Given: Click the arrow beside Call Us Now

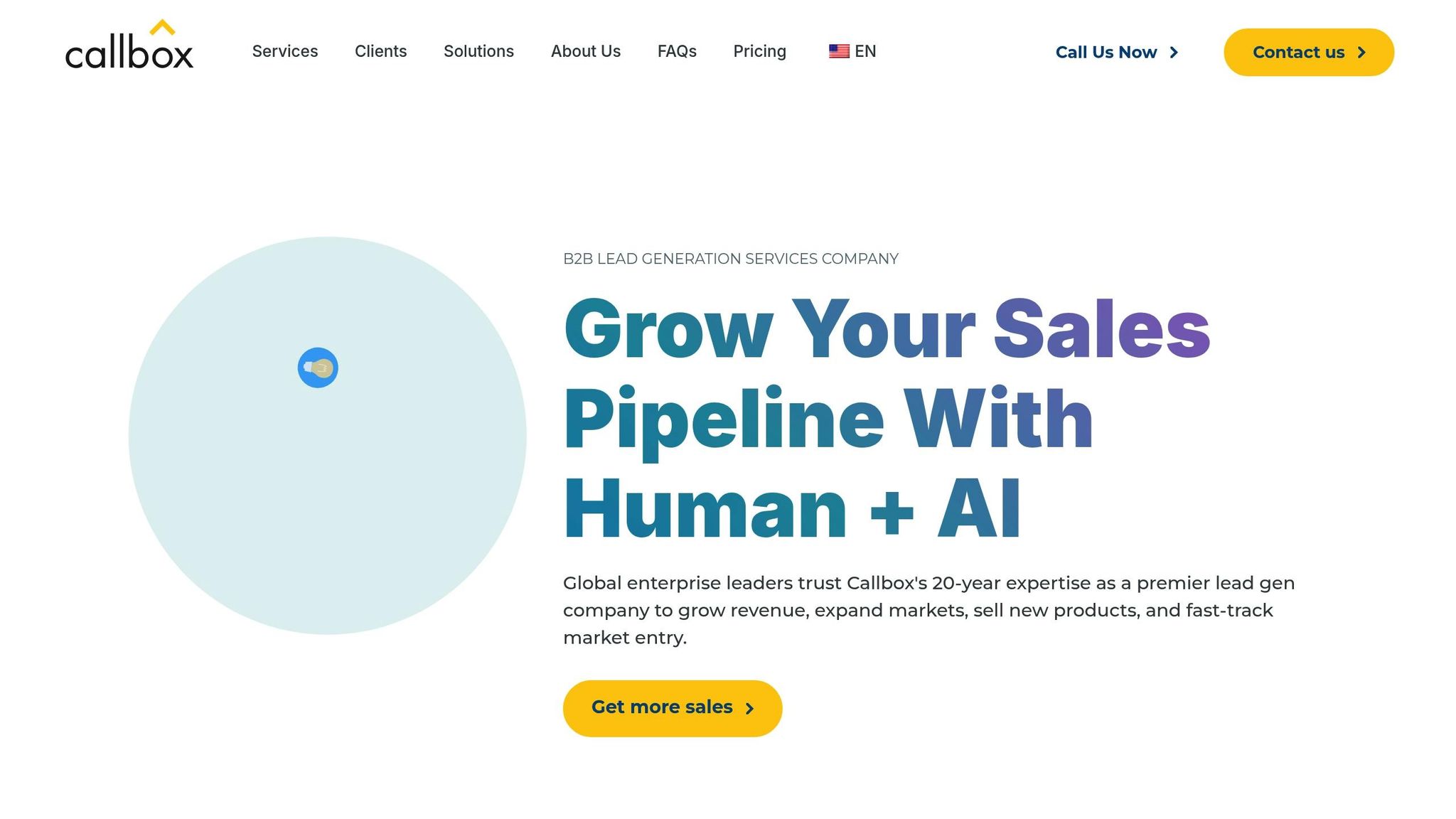Looking at the screenshot, I should (x=1174, y=53).
